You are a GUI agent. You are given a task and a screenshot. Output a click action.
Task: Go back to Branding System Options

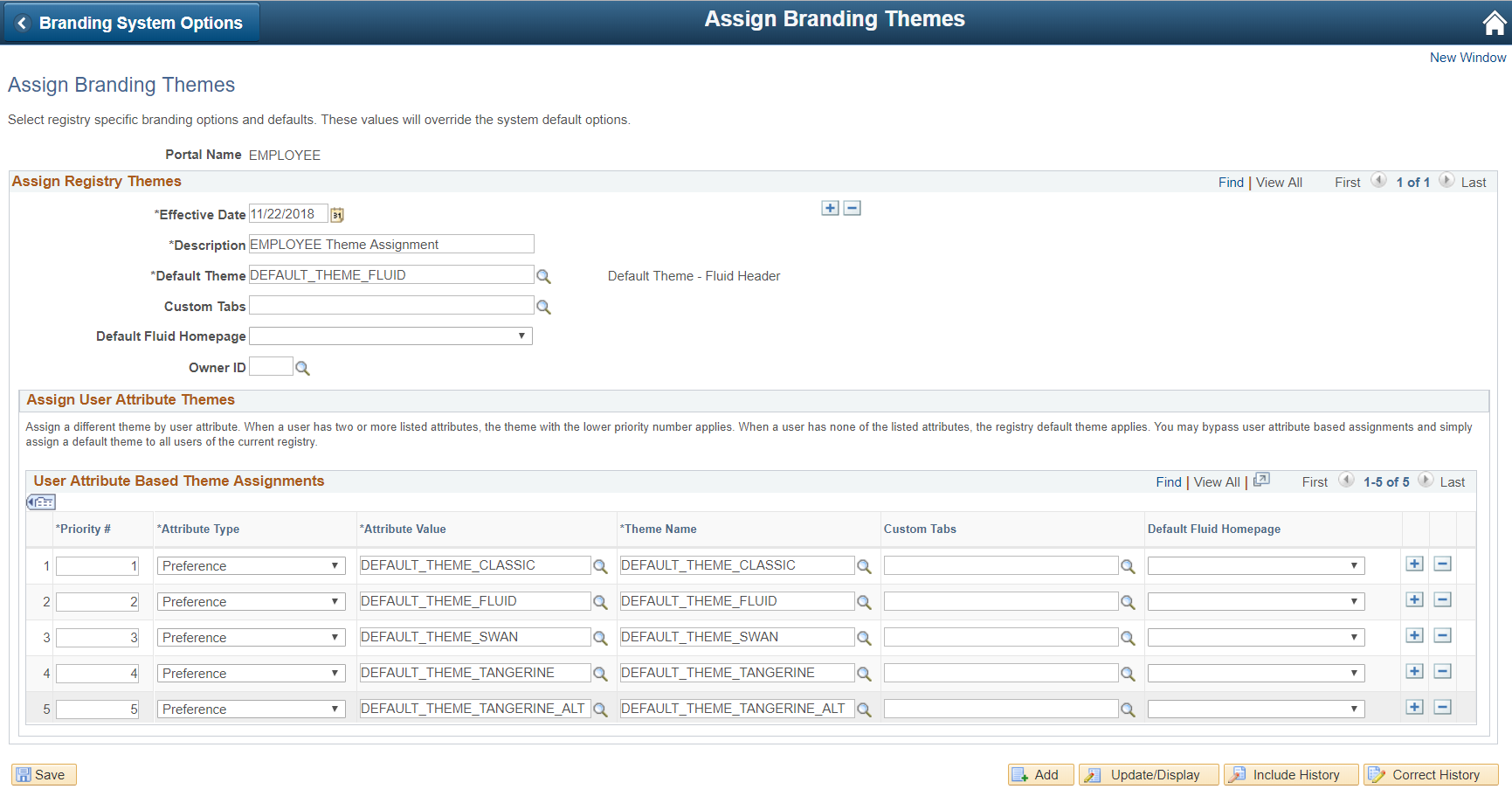(x=131, y=24)
